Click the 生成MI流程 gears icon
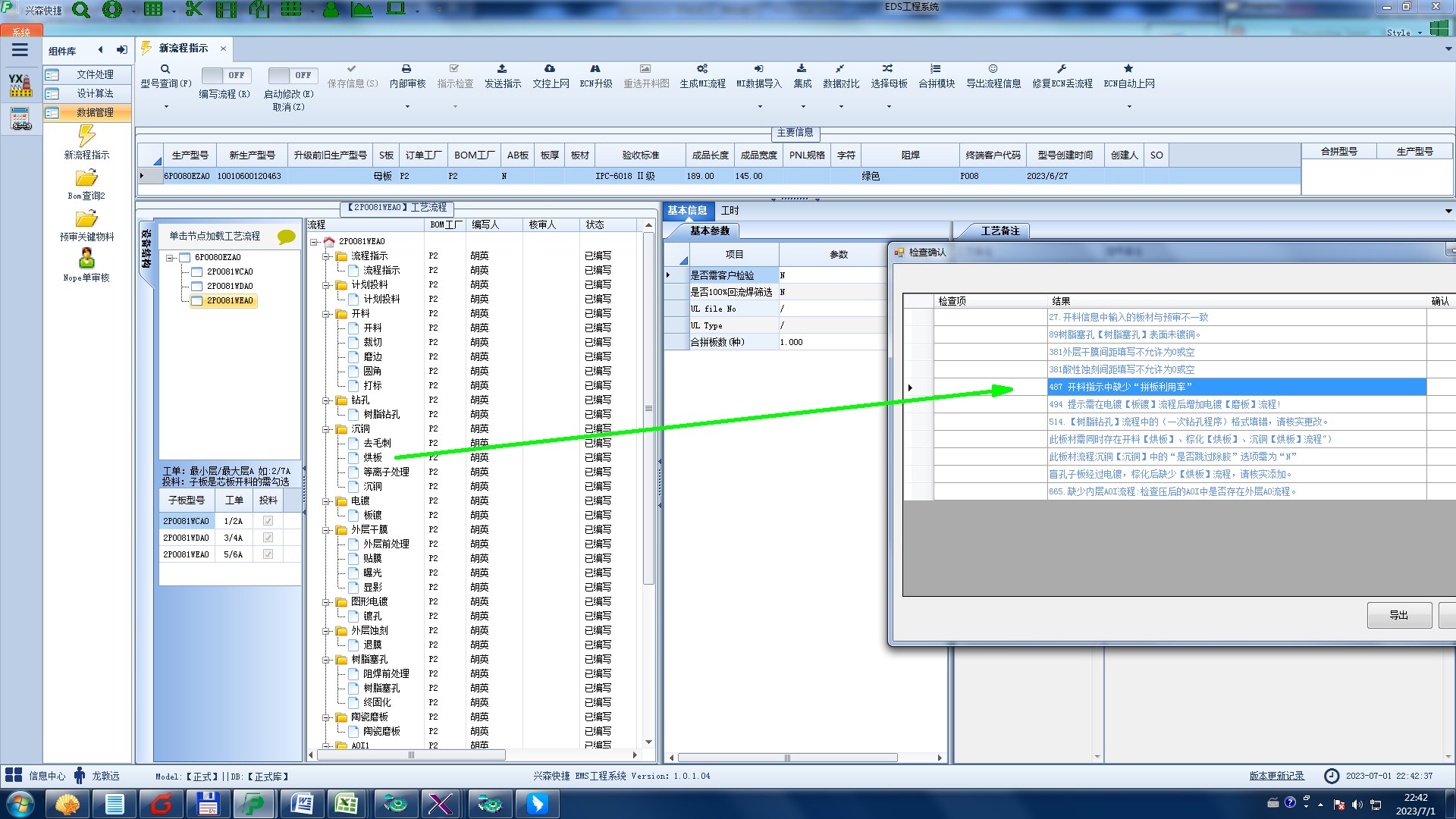Viewport: 1456px width, 819px height. 702,69
